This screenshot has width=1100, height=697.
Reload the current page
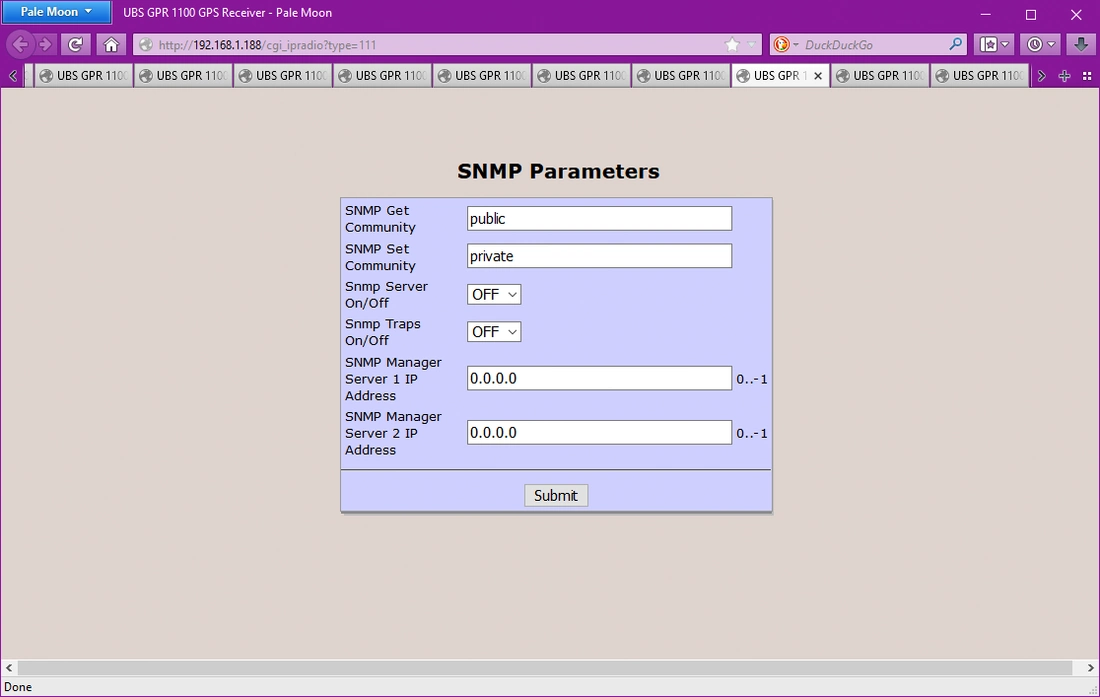point(75,45)
